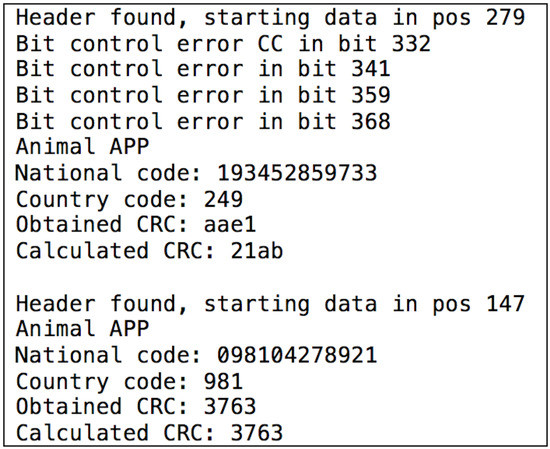550x449 pixels.
Task: Click the 'Obtained CRC: 3763' line
Action: [x=136, y=407]
